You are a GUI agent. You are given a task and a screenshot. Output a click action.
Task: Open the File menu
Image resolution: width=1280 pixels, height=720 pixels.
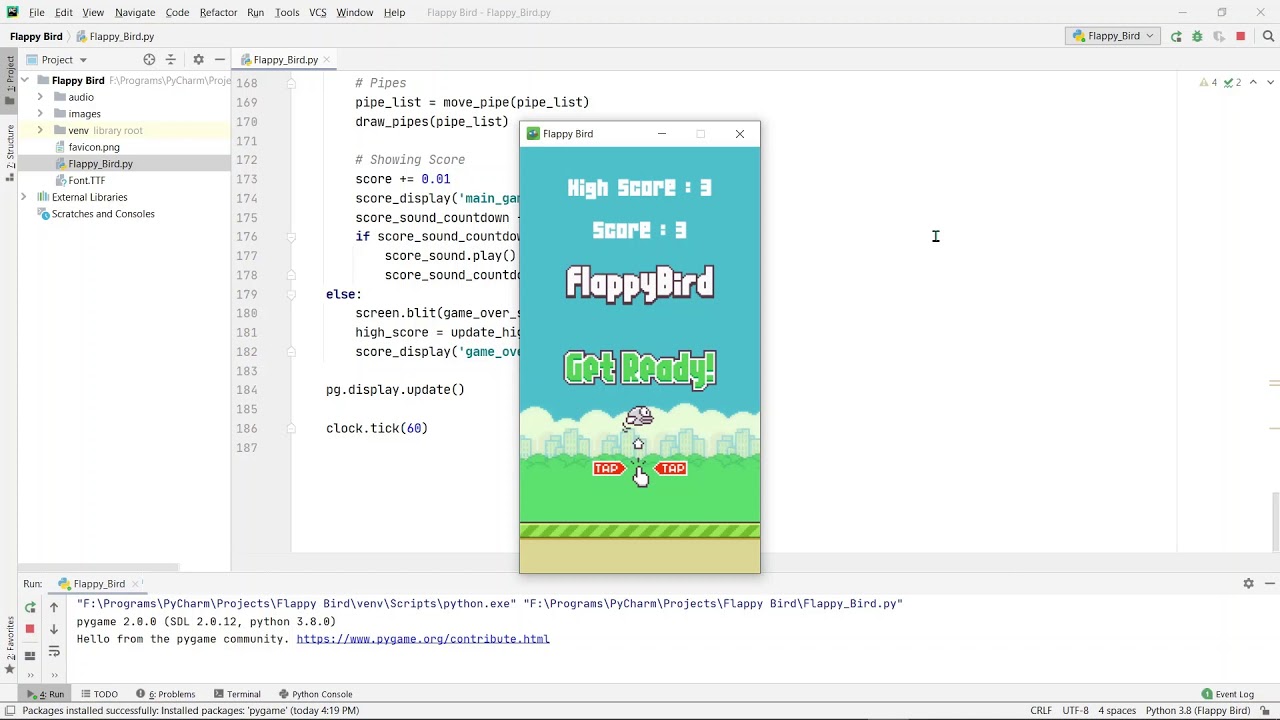coord(36,12)
